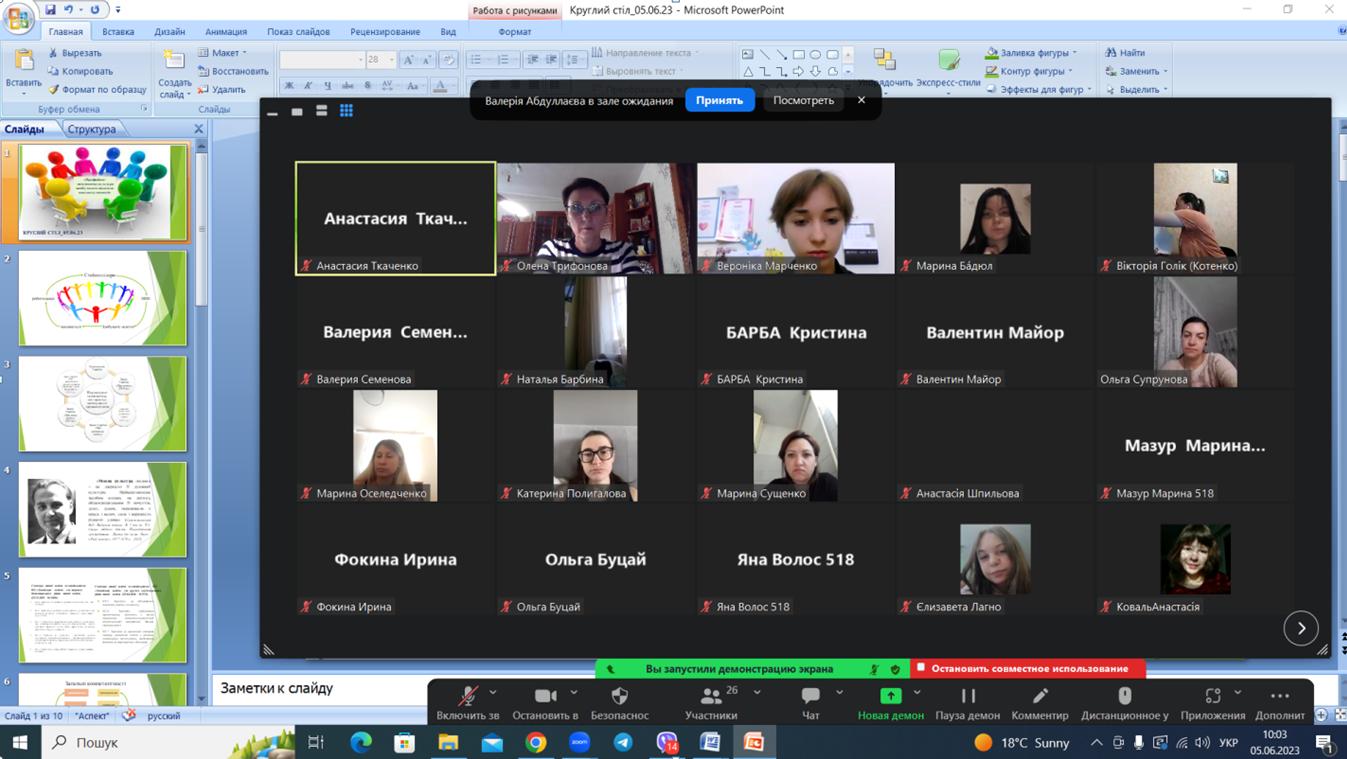The height and width of the screenshot is (759, 1347).
Task: Click the font color button
Action: click(x=440, y=87)
